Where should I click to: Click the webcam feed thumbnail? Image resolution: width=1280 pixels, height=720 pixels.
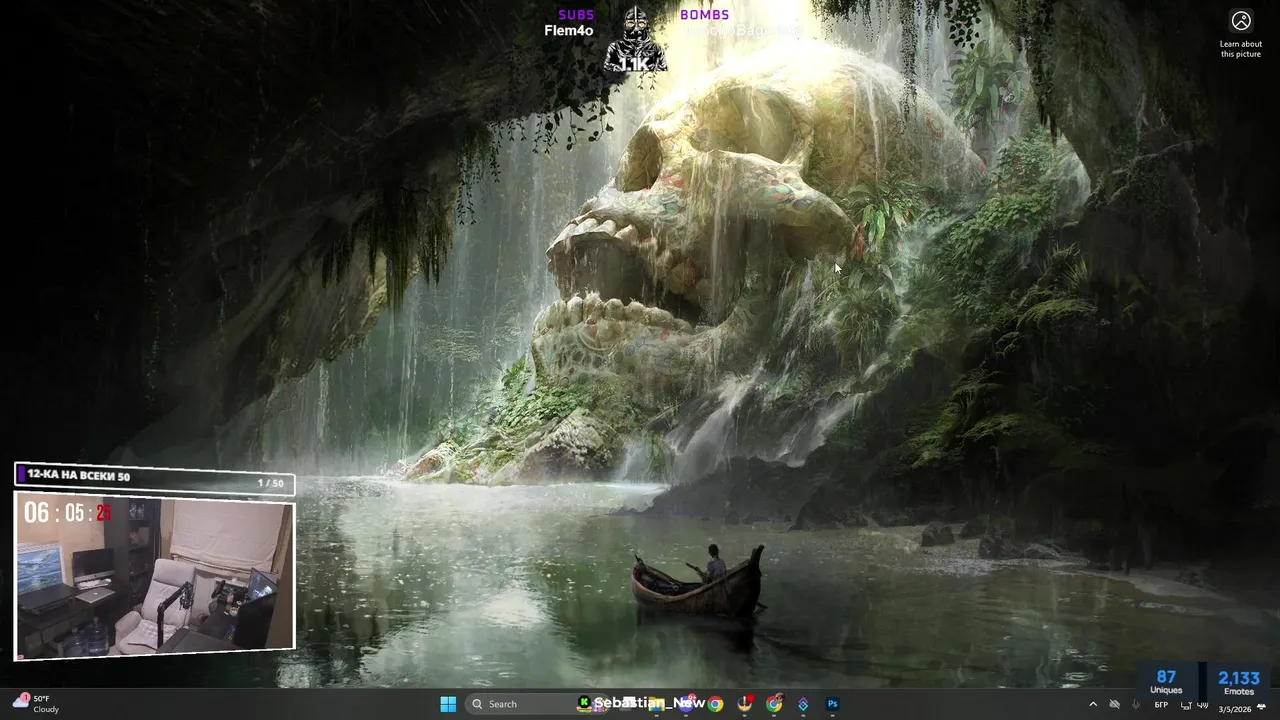point(155,577)
